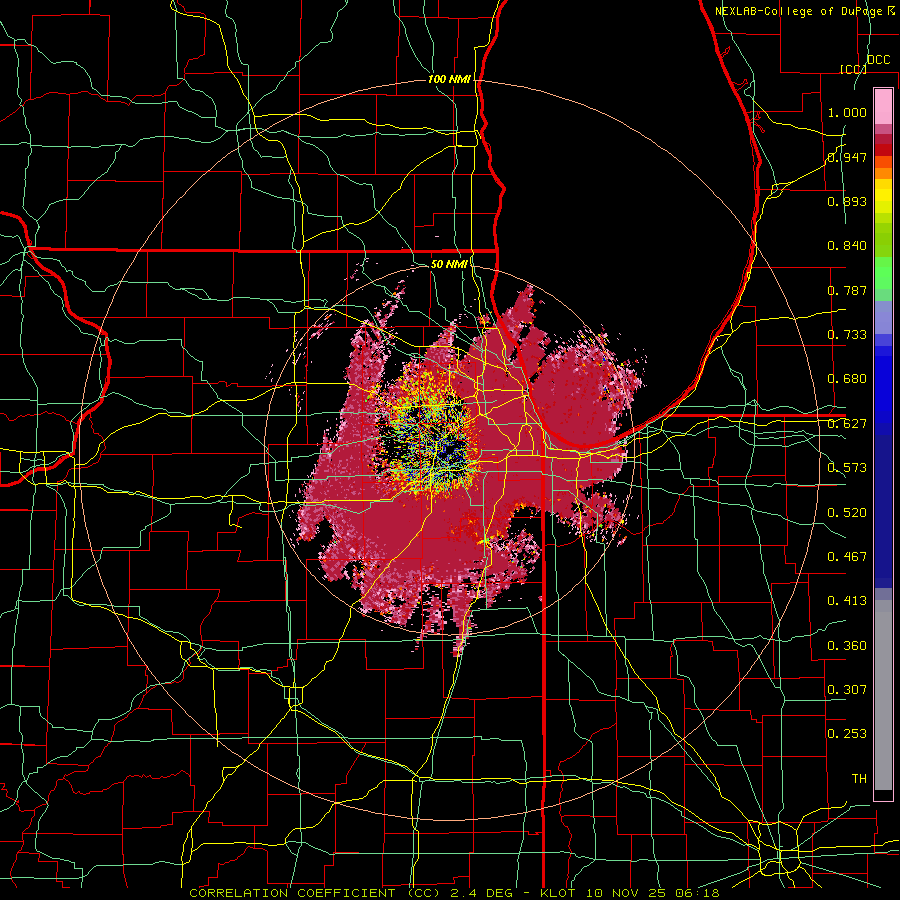Pick the yellow color bar segment

click(x=883, y=197)
